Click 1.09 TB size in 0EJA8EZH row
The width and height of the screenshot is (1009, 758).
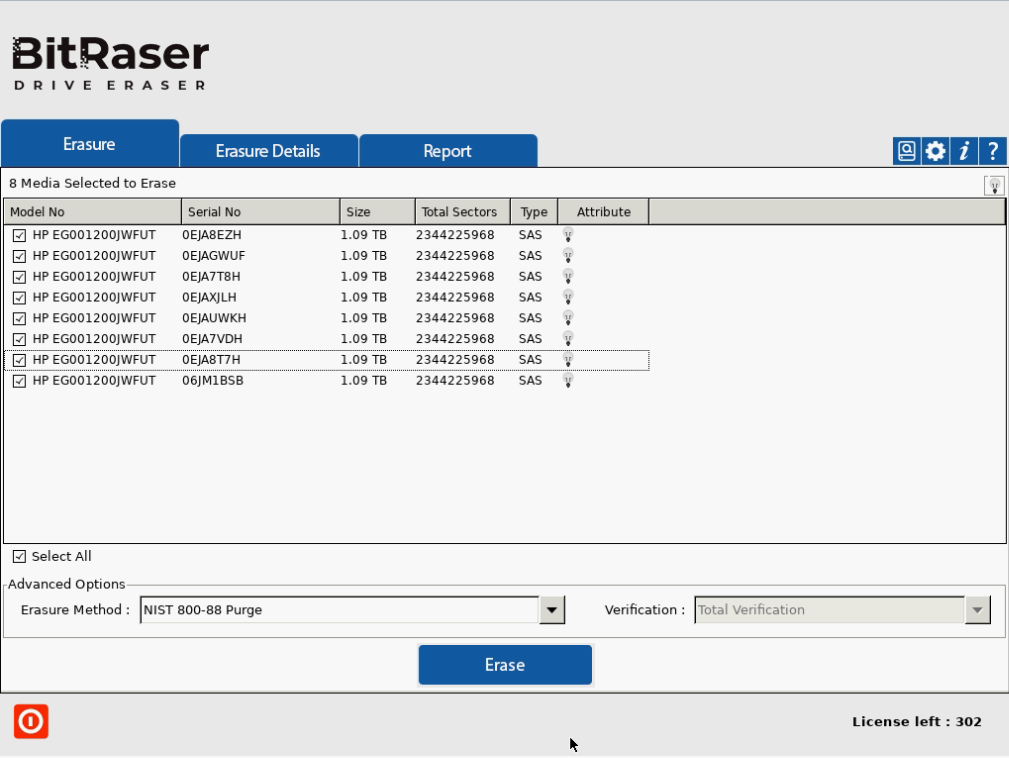(x=364, y=235)
